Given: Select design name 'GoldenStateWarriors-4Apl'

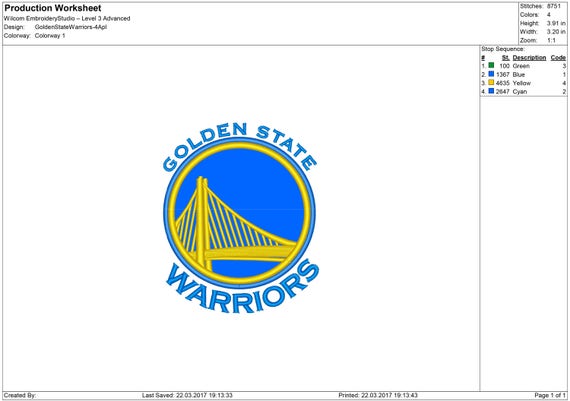Looking at the screenshot, I should point(71,27).
